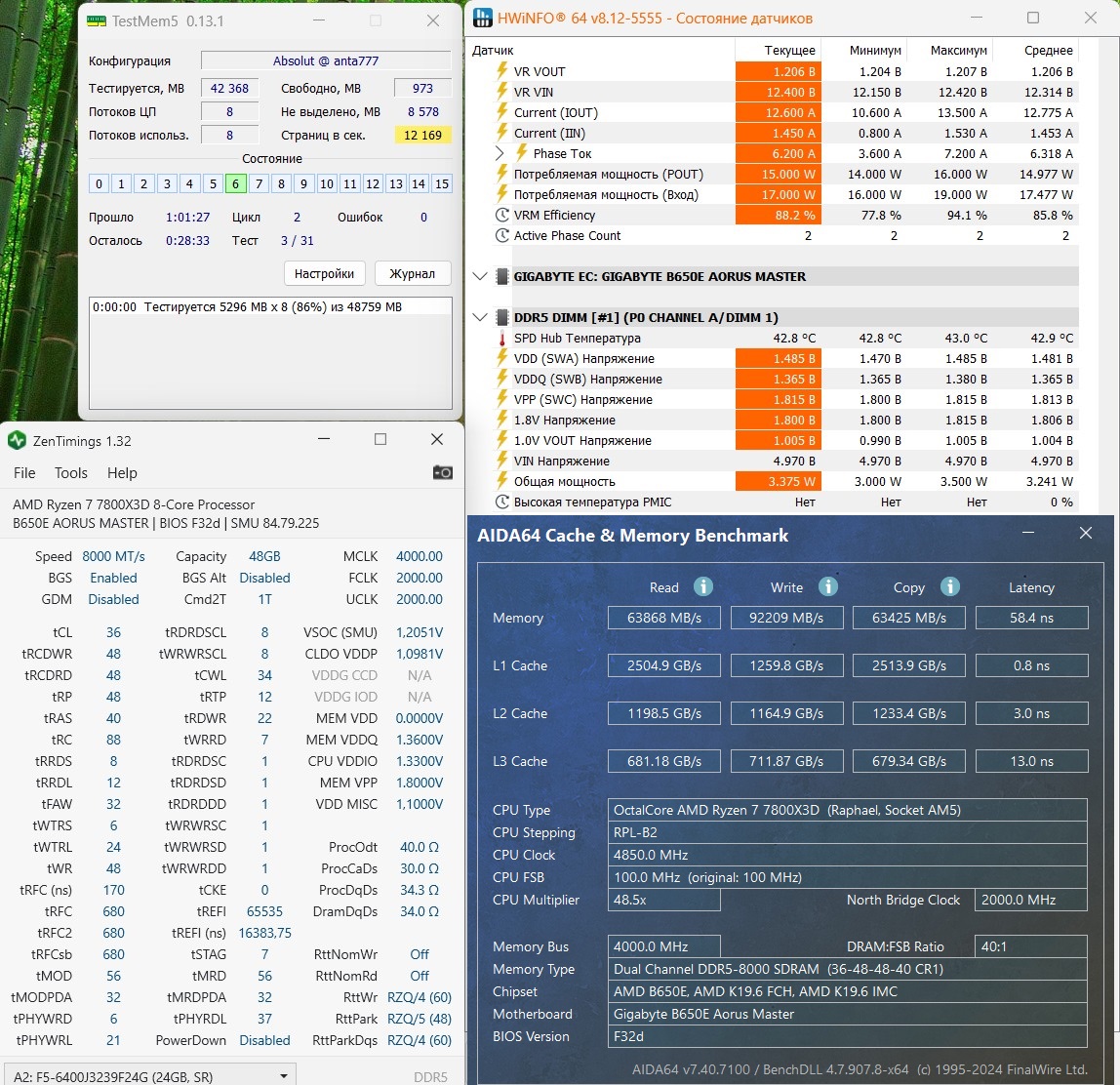
Task: Open the File menu in ZenTimings
Action: [24, 473]
